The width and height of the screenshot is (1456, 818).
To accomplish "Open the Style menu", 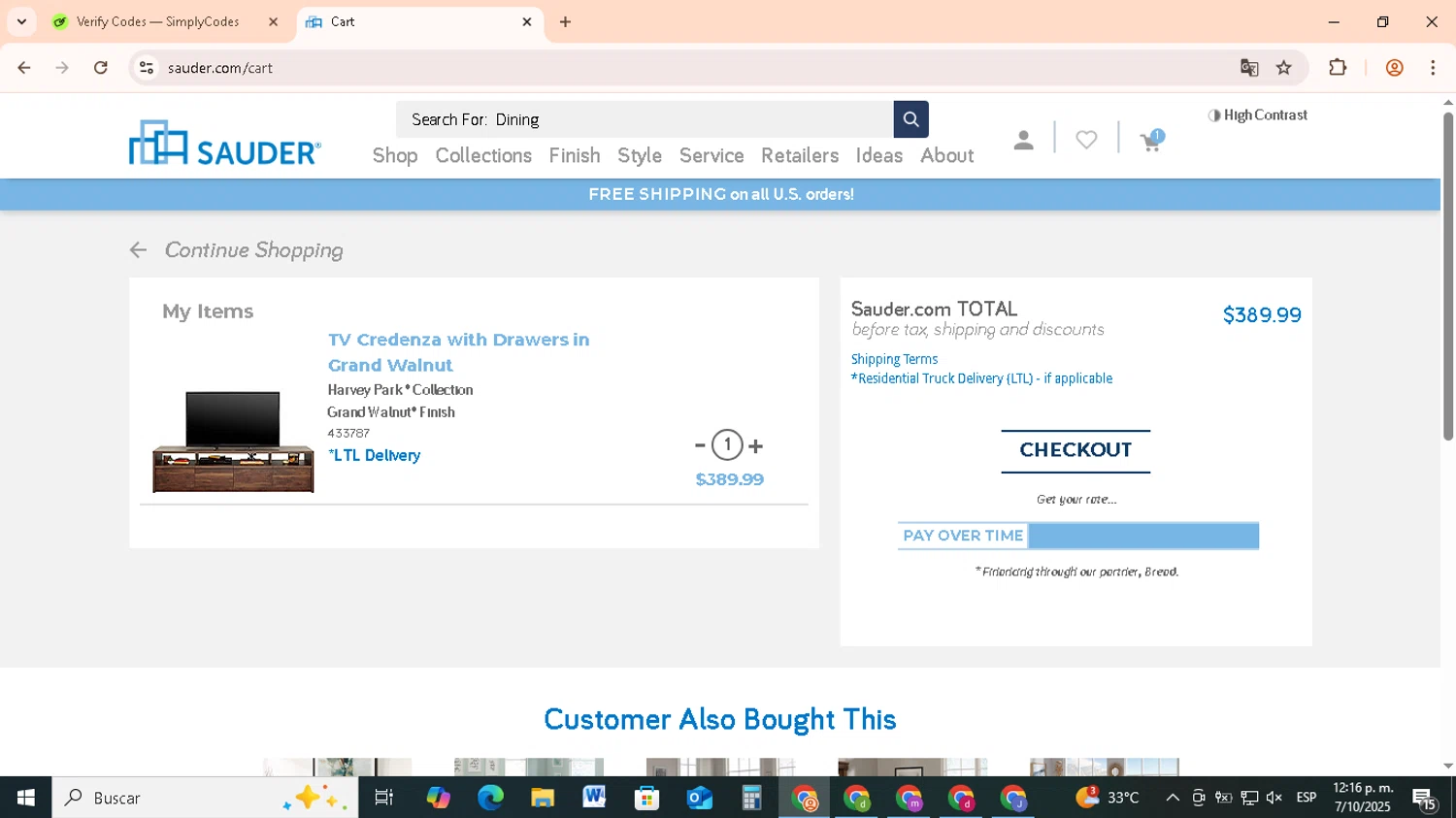I will (x=640, y=155).
